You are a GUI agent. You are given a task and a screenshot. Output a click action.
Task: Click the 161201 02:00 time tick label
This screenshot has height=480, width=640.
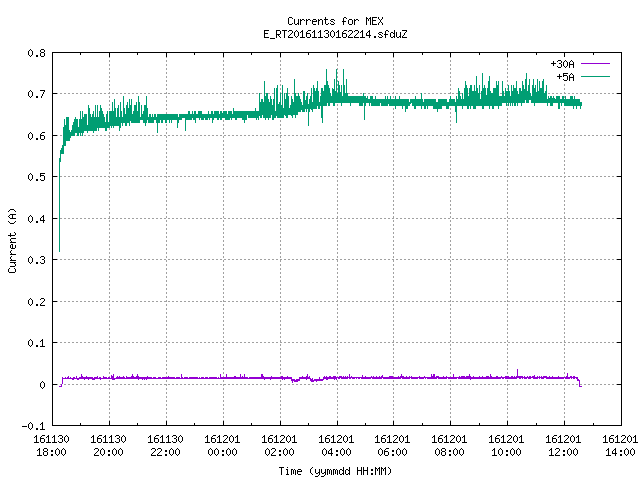coord(280,446)
